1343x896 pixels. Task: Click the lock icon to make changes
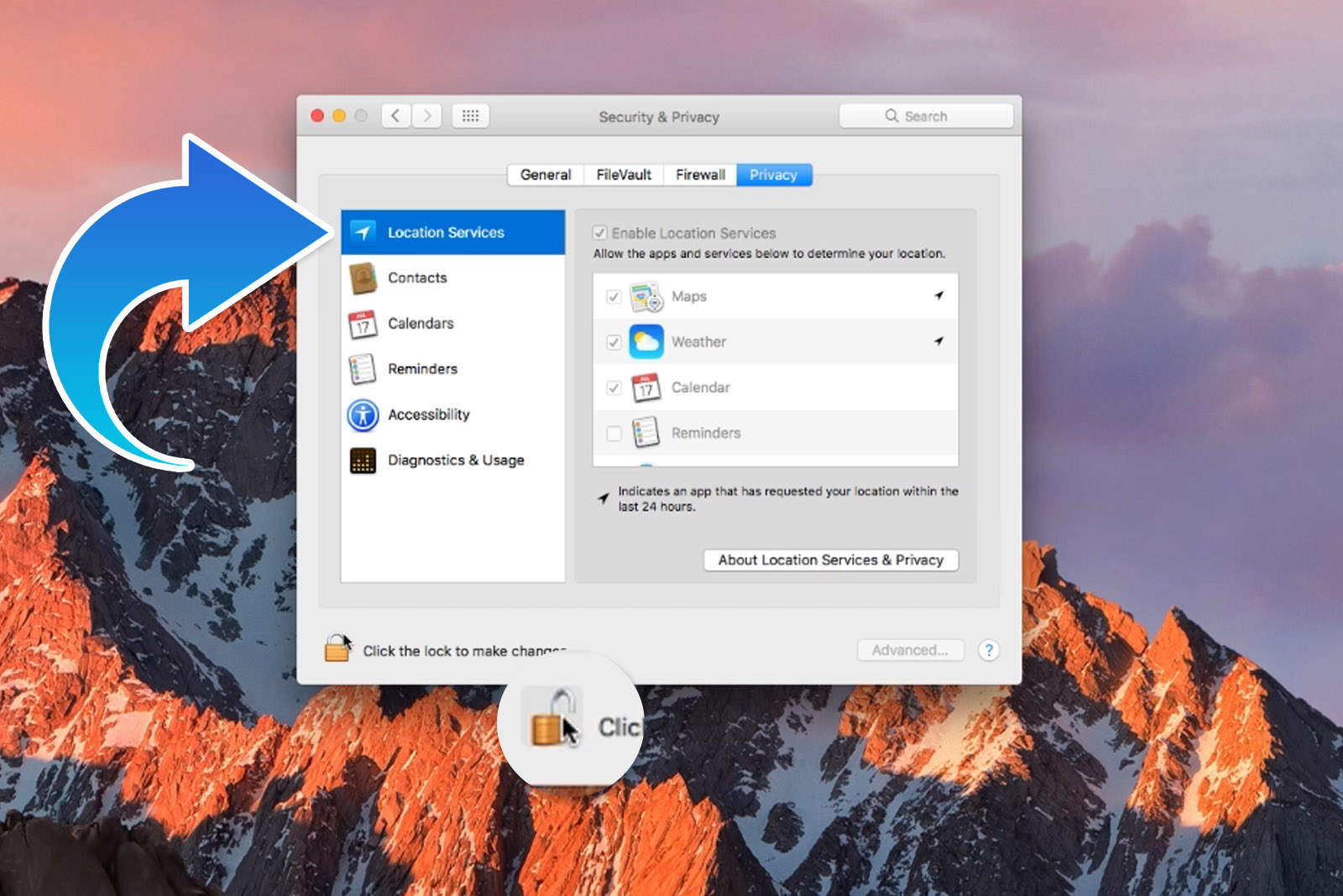[337, 649]
